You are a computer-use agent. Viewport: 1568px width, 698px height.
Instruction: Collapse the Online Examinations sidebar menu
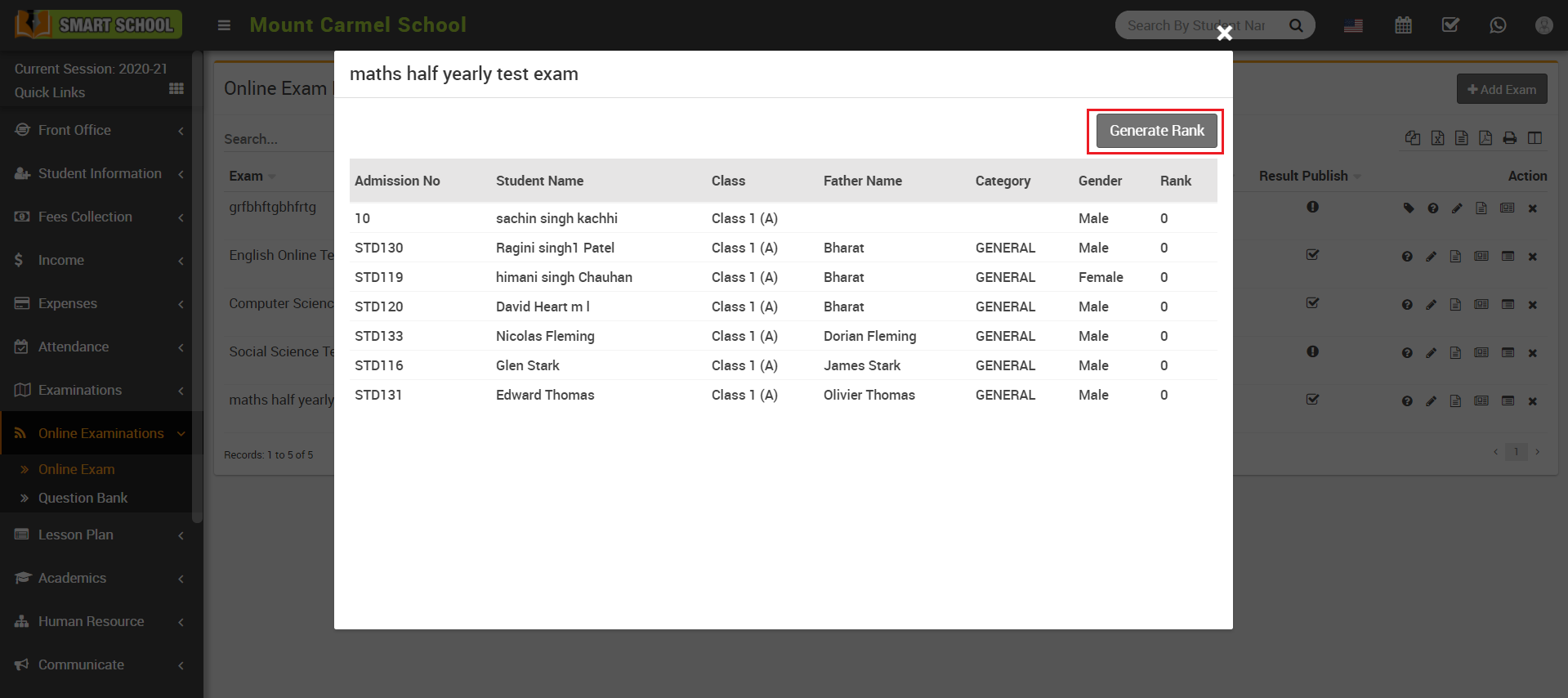98,433
